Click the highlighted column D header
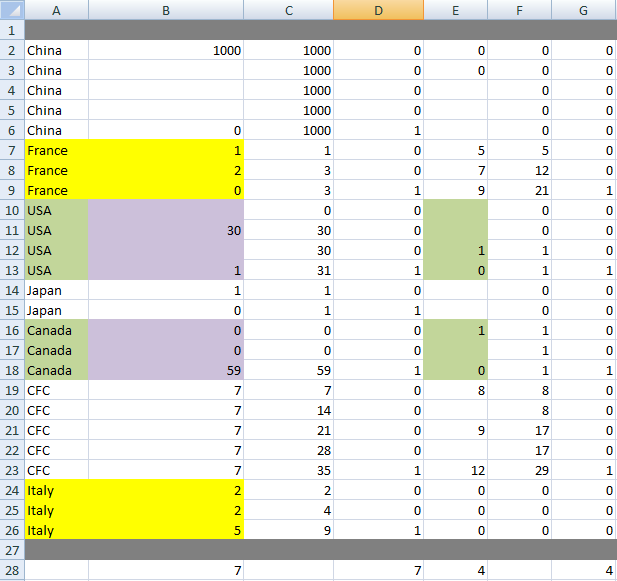 click(x=378, y=9)
